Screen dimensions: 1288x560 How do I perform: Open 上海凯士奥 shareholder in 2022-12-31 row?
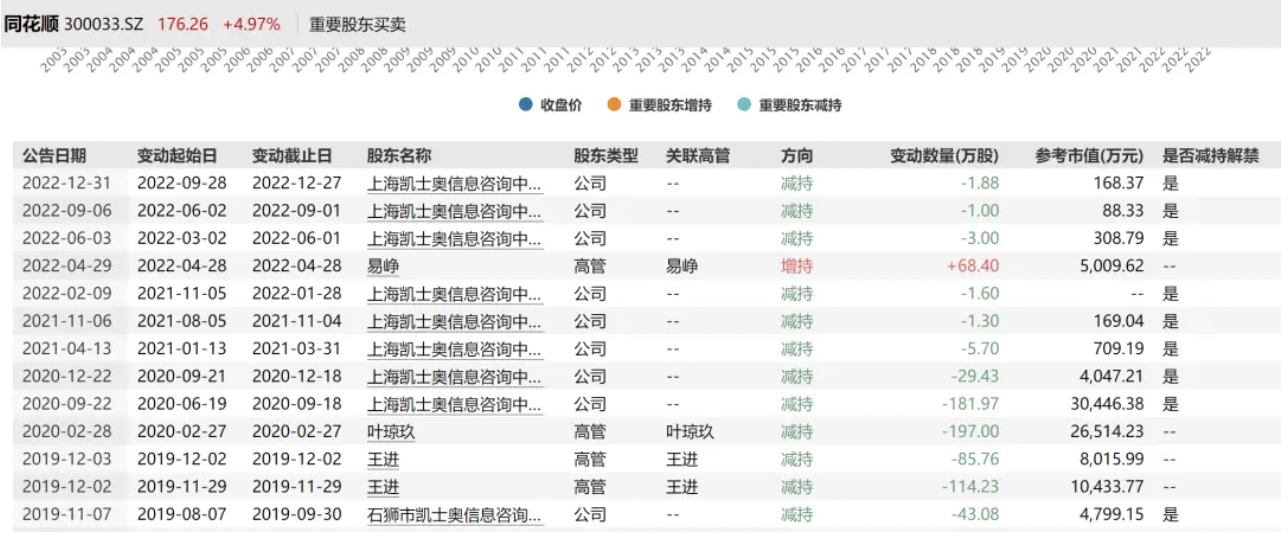(x=454, y=183)
